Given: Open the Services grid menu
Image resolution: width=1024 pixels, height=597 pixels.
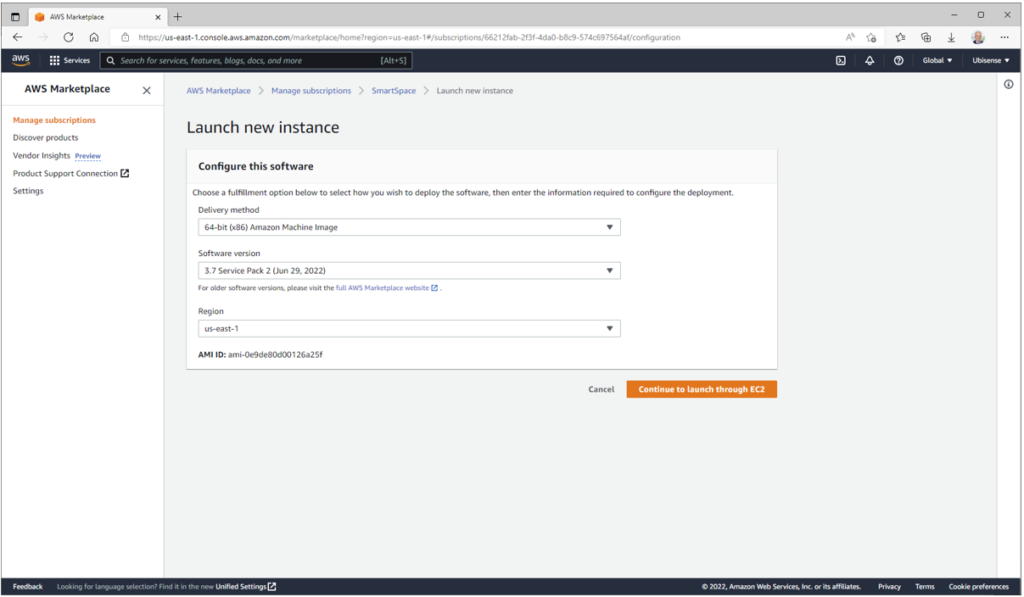Looking at the screenshot, I should click(x=69, y=61).
